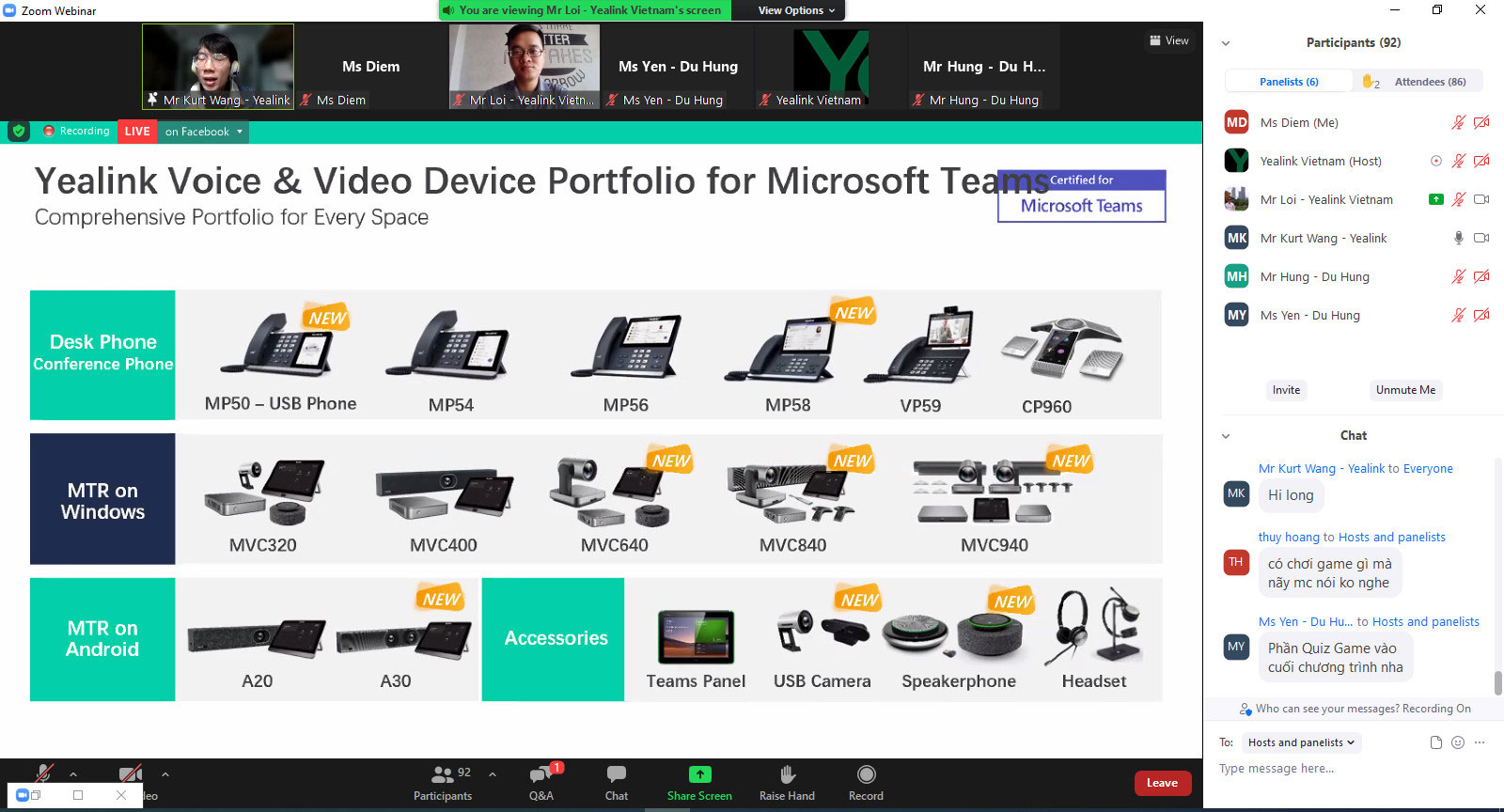Select Mr Loi's video thumbnail
1504x812 pixels.
click(x=524, y=67)
